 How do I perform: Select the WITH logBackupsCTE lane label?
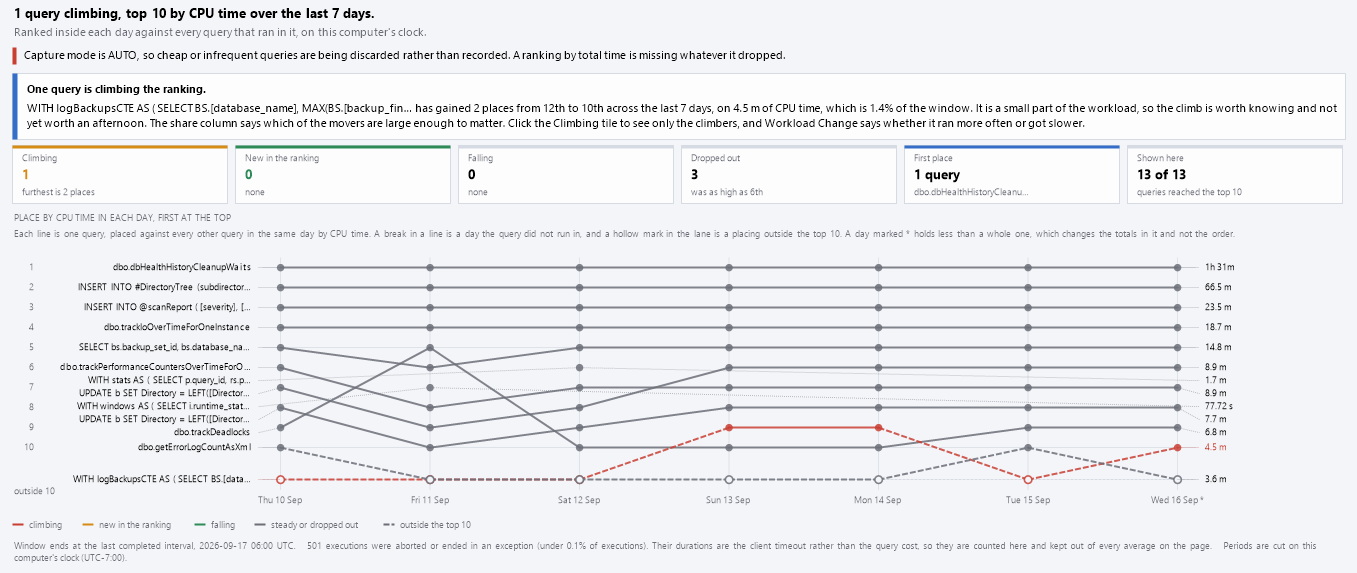click(162, 479)
